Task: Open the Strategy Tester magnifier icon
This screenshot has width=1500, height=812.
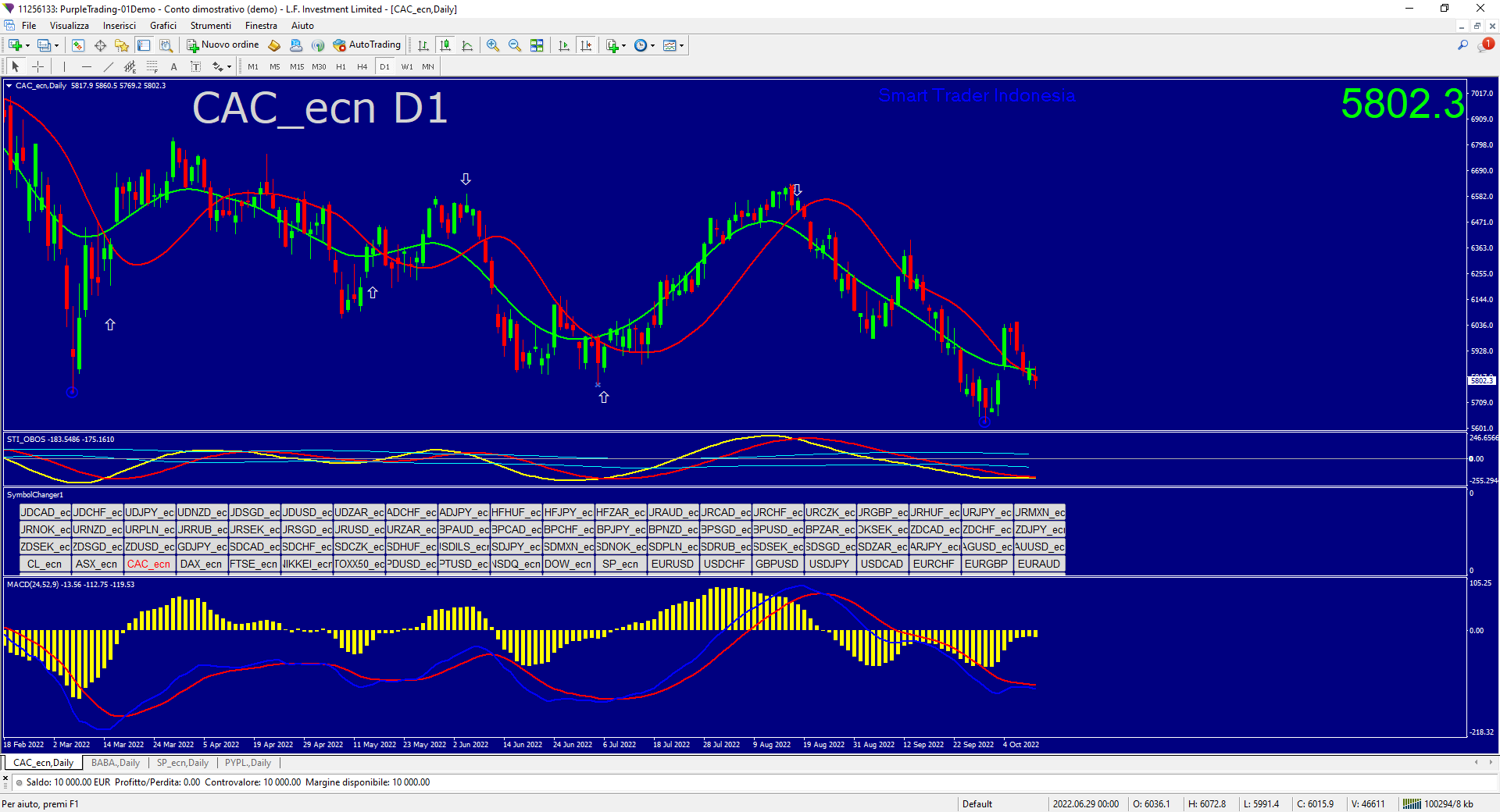Action: tap(166, 45)
